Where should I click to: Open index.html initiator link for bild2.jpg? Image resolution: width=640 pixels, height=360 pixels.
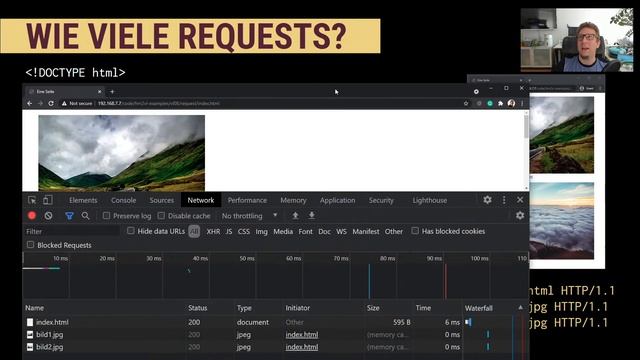point(302,347)
